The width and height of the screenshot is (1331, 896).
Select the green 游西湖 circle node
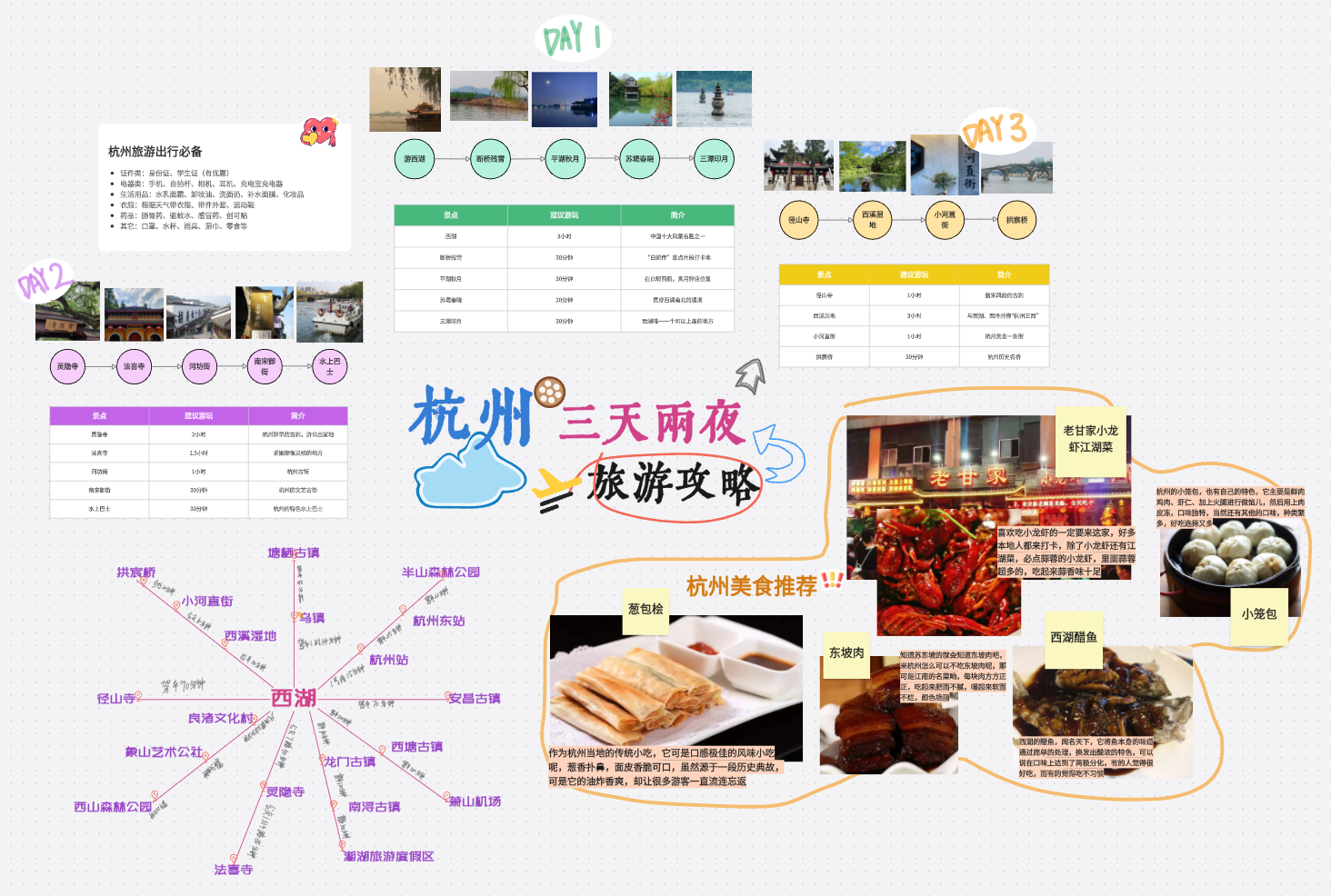coord(415,159)
